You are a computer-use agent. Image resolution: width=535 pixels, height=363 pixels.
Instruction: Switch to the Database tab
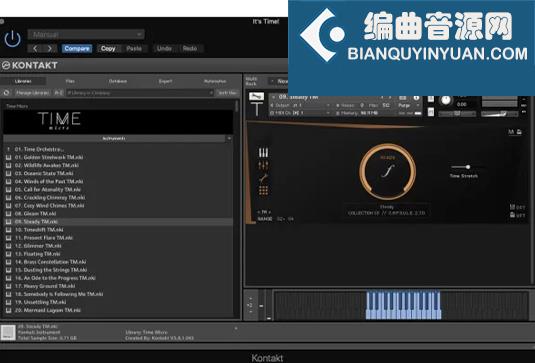tap(118, 81)
